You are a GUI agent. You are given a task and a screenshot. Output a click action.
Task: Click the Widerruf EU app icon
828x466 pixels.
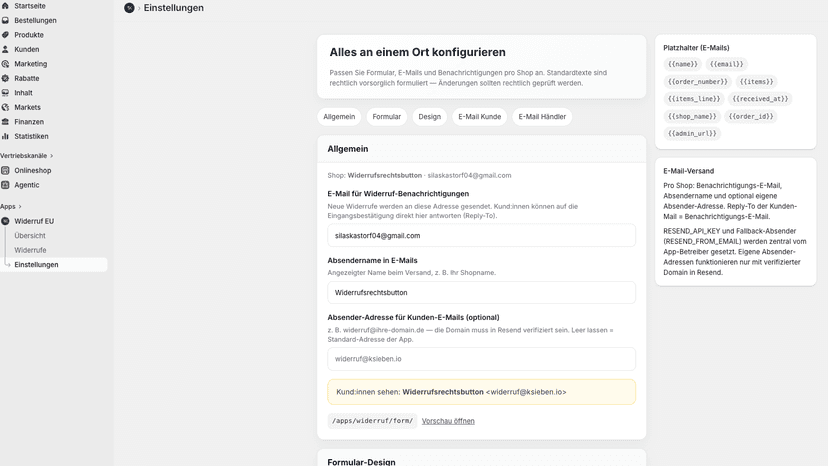coord(5,221)
